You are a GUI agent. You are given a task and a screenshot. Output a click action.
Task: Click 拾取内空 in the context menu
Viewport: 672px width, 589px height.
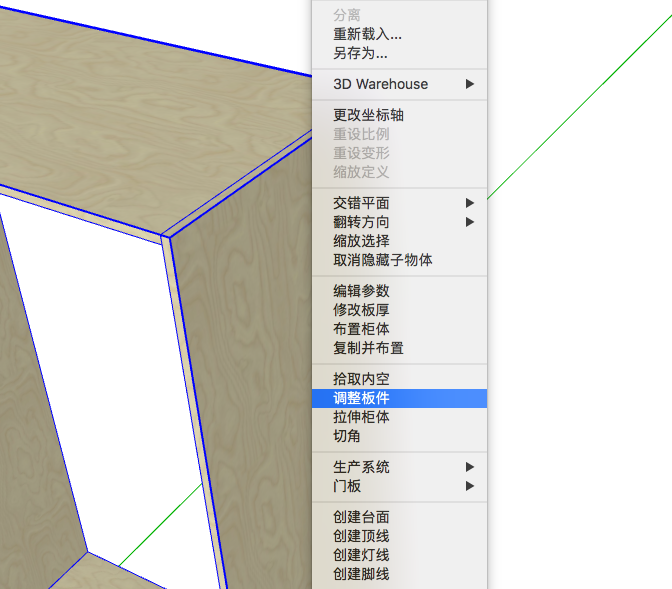click(x=361, y=379)
